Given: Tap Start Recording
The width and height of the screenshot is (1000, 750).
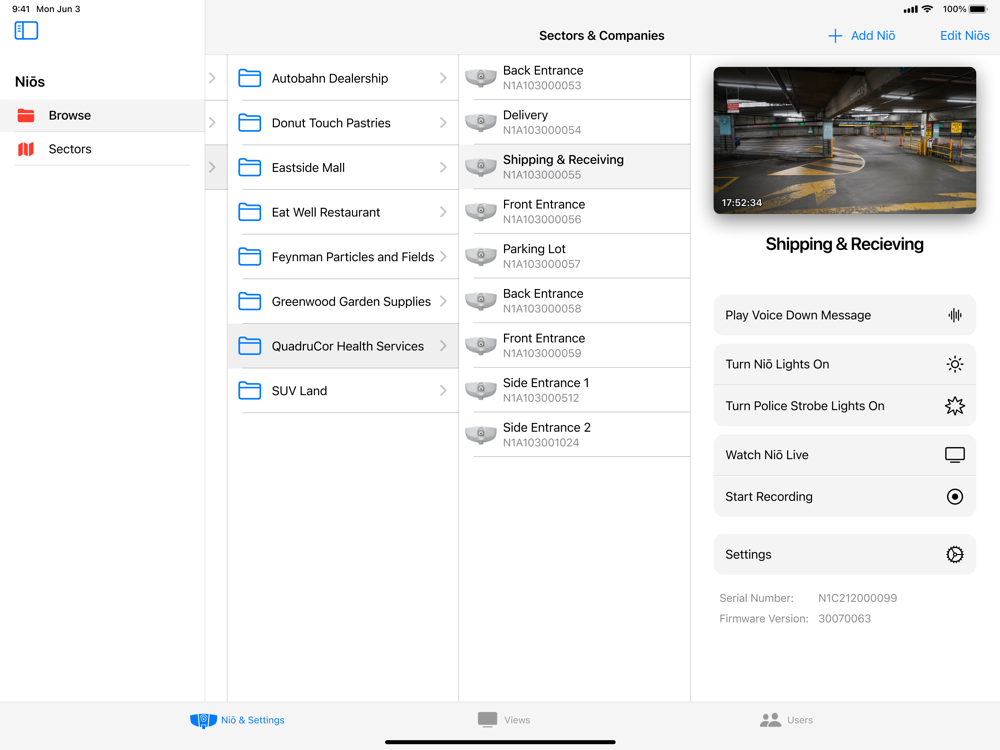Looking at the screenshot, I should pyautogui.click(x=844, y=497).
